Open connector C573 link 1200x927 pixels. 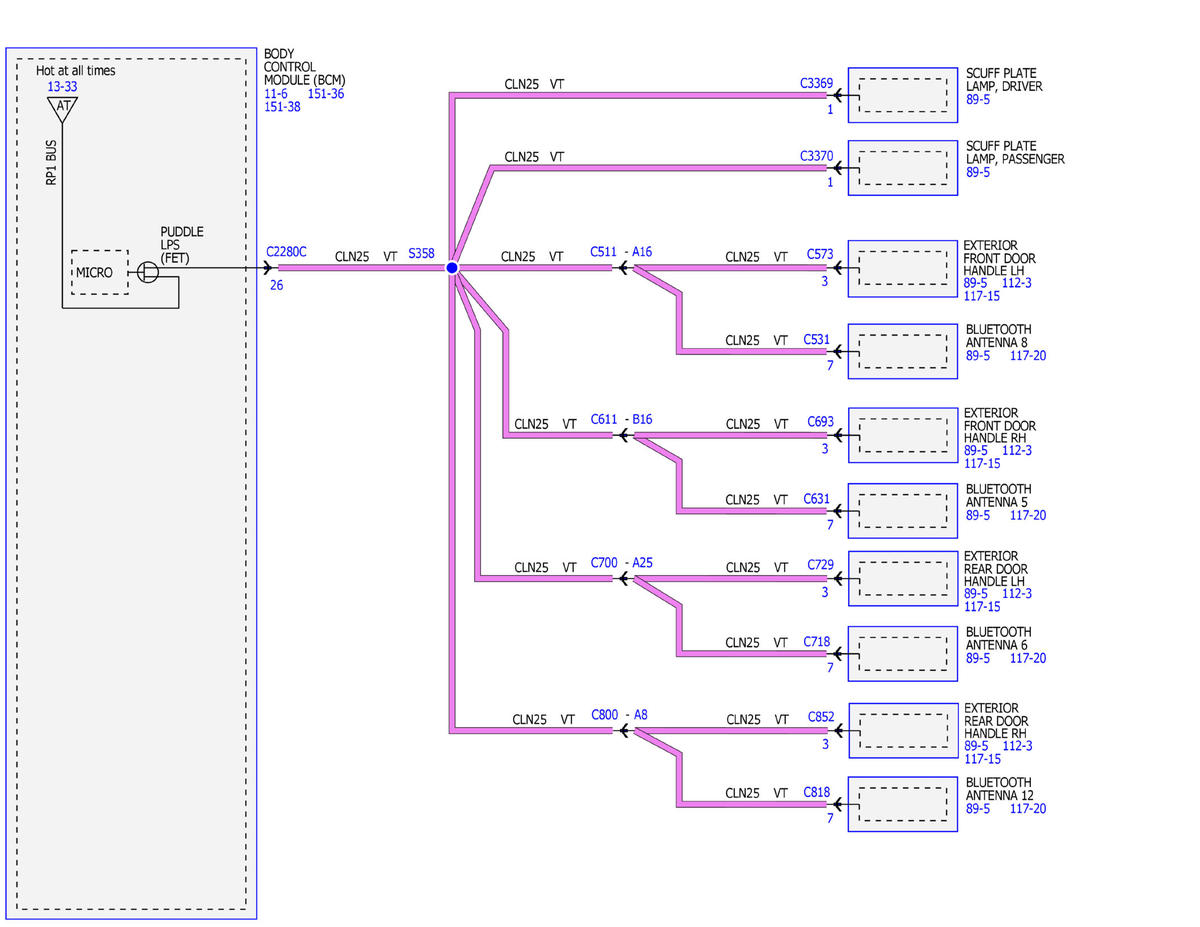tap(820, 254)
